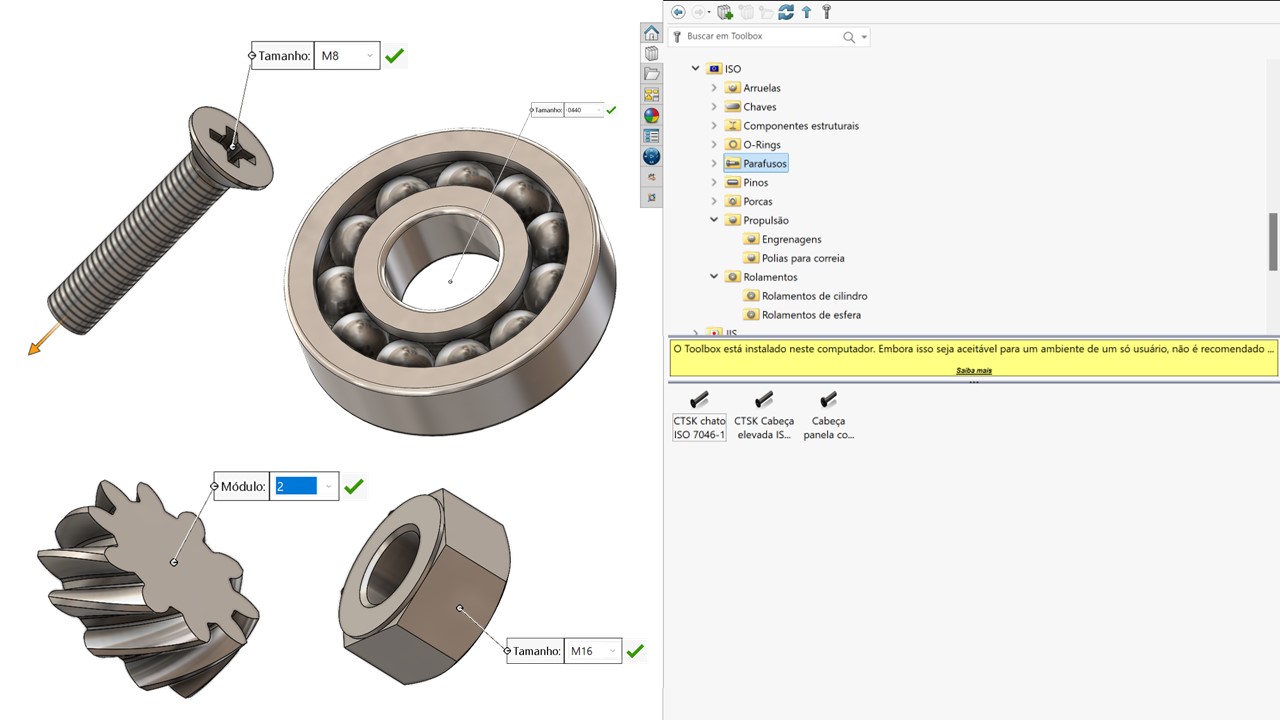1280x720 pixels.
Task: Expand the Arruelas folder
Action: tap(714, 88)
